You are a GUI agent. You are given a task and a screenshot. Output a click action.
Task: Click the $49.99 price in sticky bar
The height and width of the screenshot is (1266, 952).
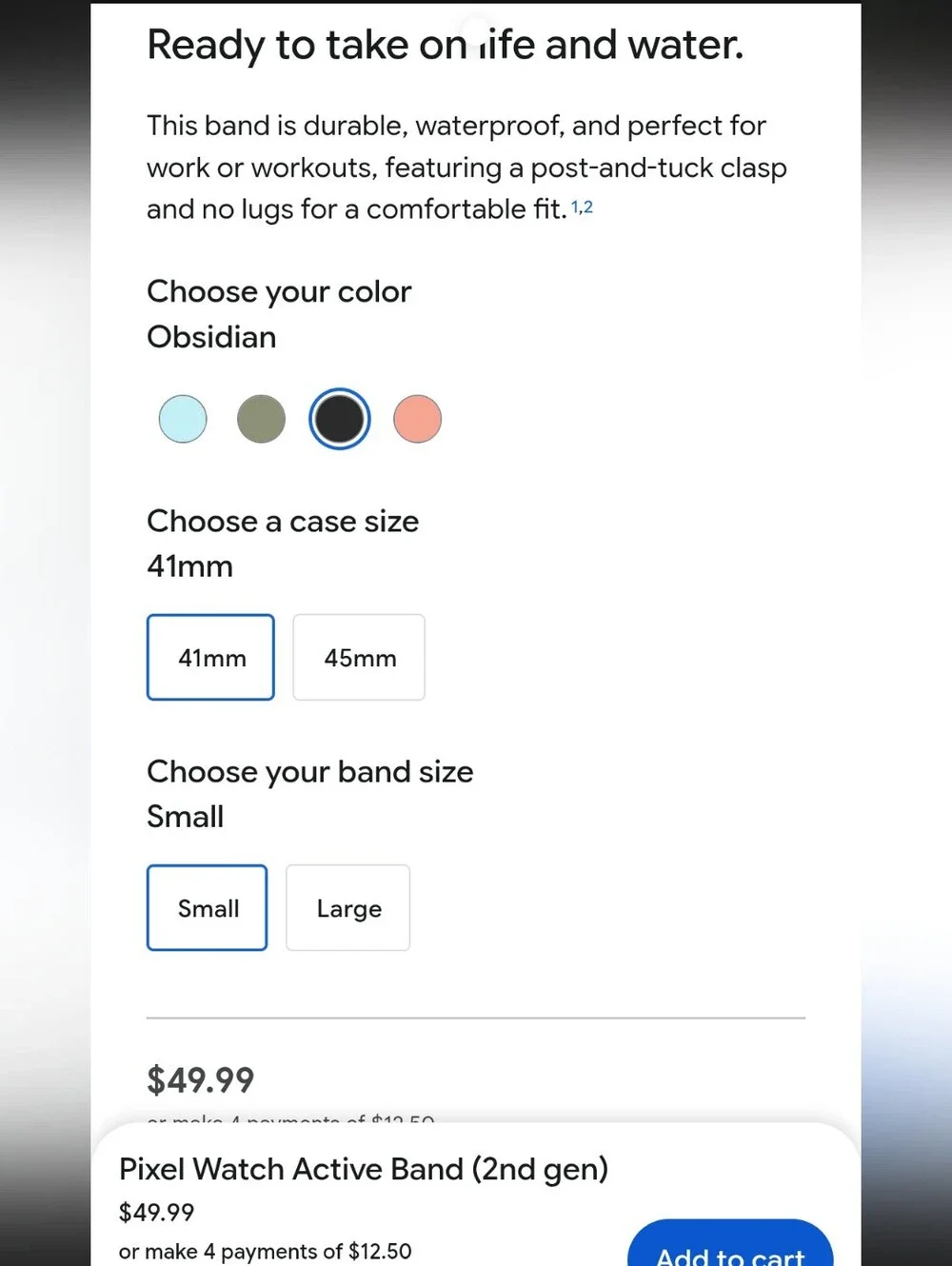pyautogui.click(x=156, y=1212)
